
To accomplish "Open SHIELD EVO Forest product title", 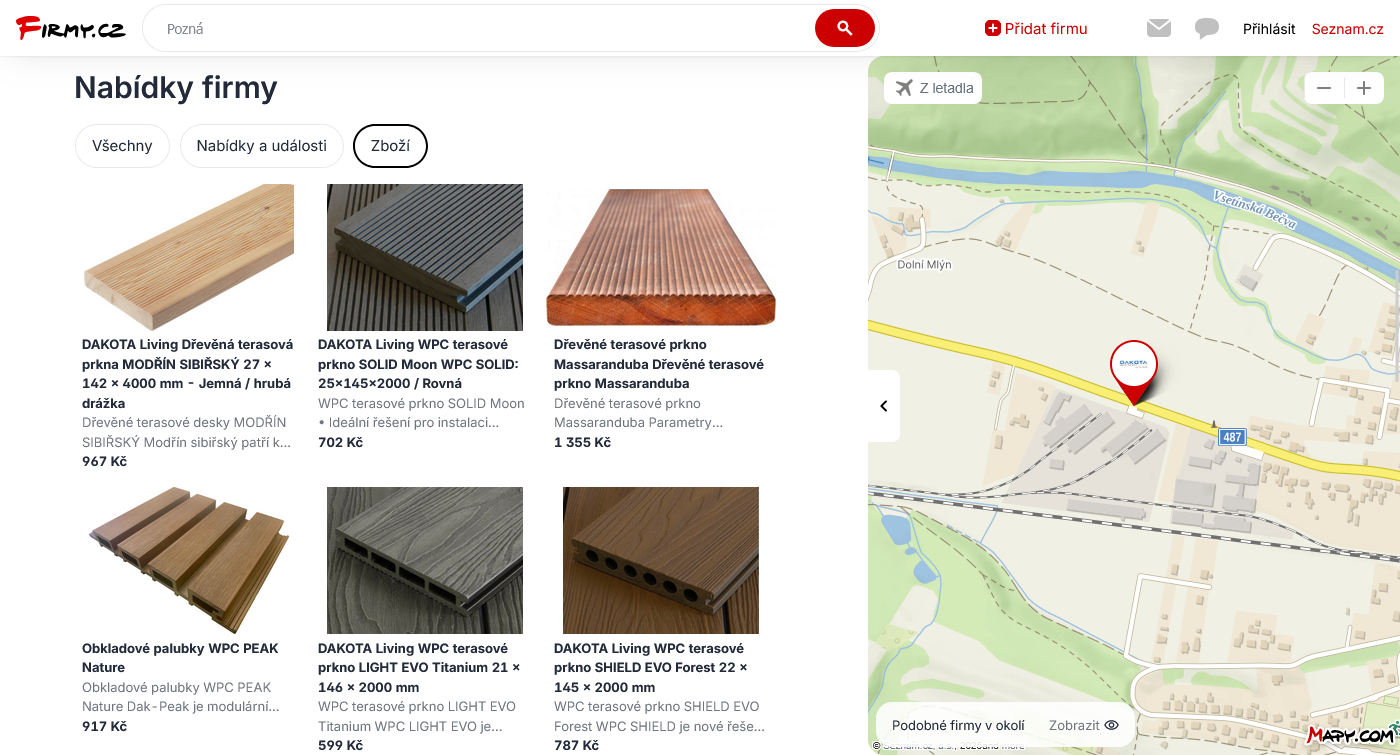I will point(651,668).
